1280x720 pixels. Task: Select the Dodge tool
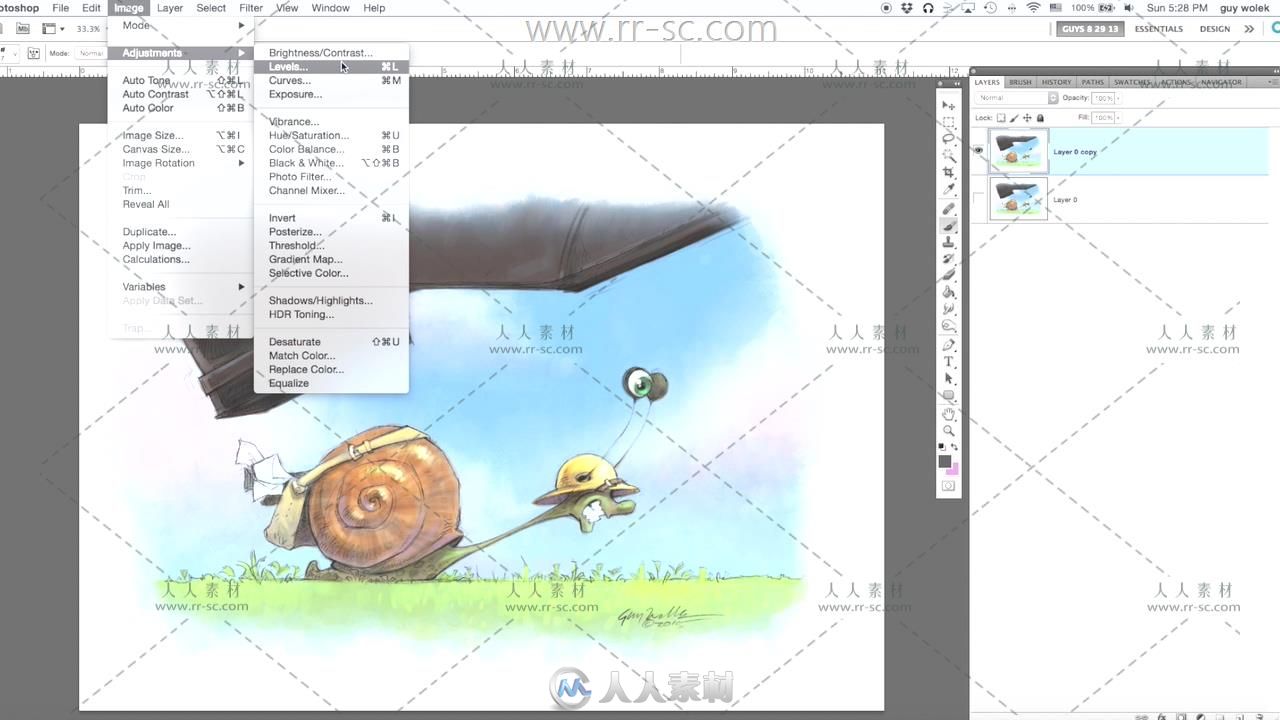pyautogui.click(x=949, y=326)
